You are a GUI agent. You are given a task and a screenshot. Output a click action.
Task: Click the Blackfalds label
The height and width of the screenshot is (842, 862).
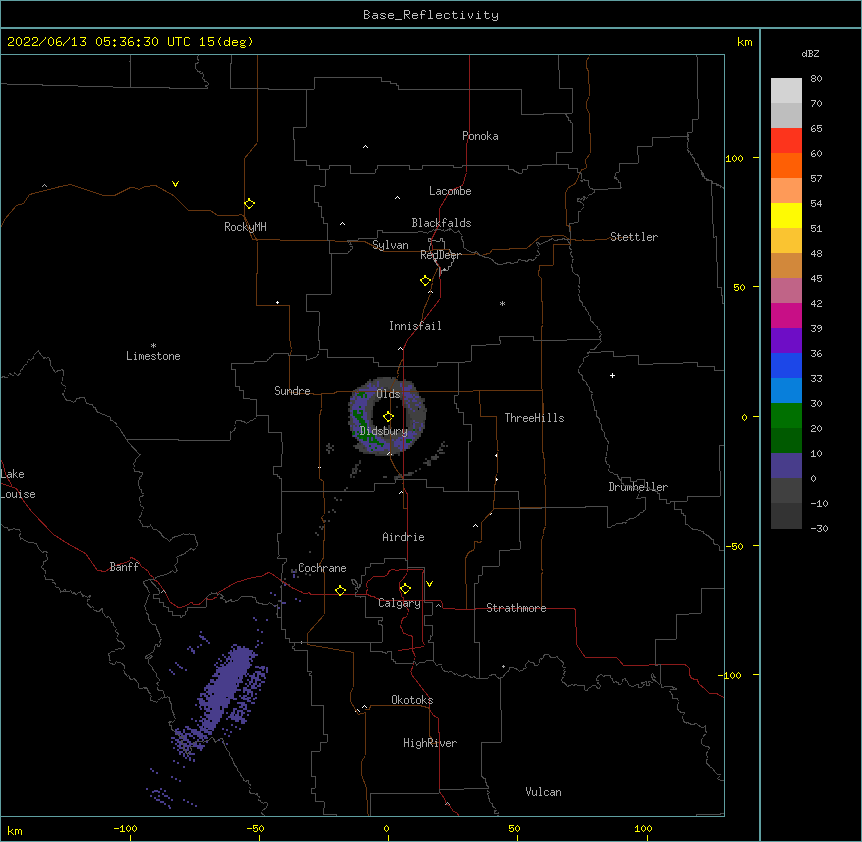point(441,223)
